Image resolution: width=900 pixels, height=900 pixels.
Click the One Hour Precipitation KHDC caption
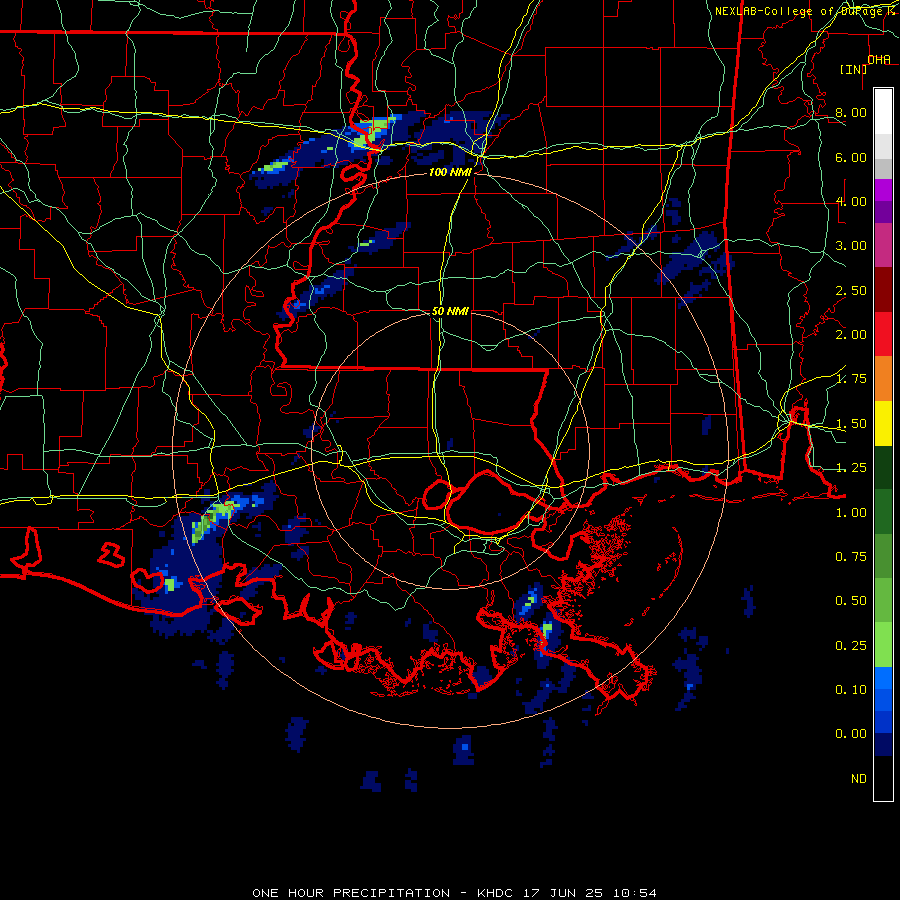[x=454, y=893]
